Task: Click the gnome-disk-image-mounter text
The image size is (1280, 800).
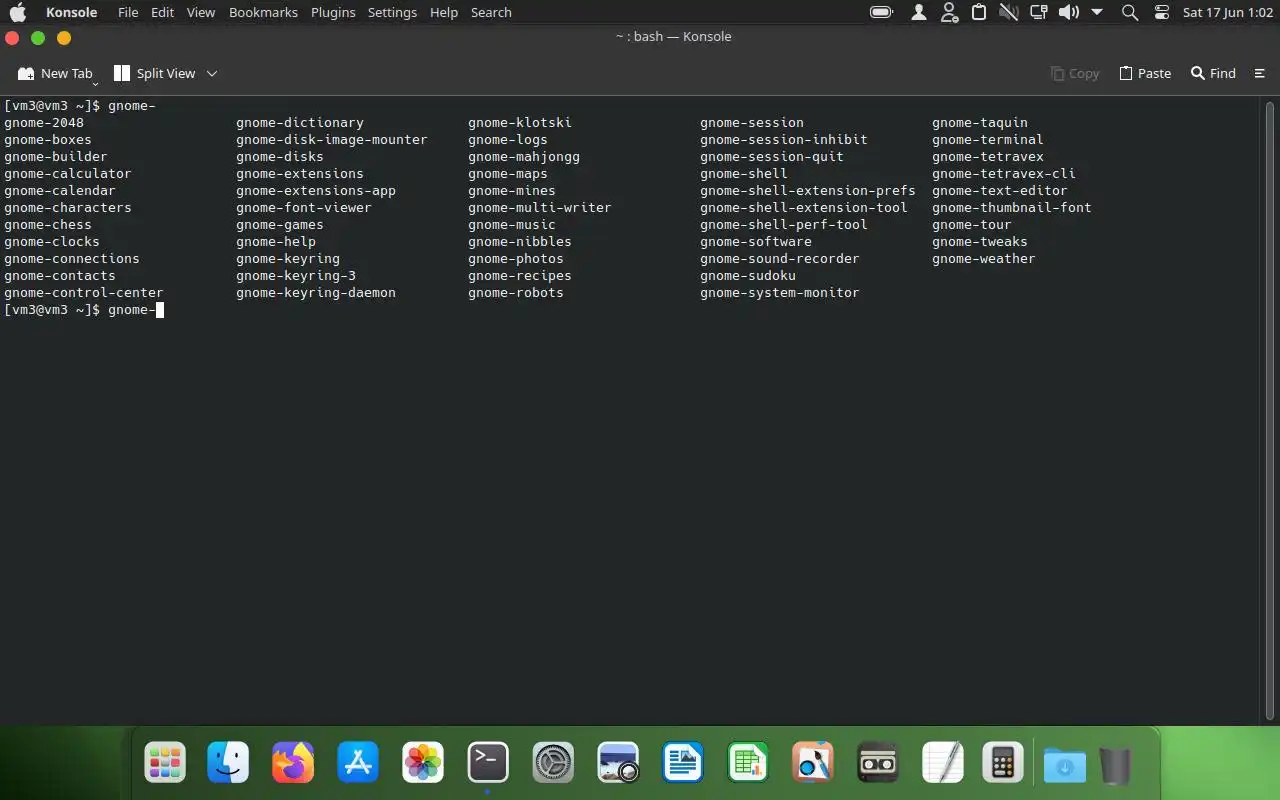Action: 331,139
